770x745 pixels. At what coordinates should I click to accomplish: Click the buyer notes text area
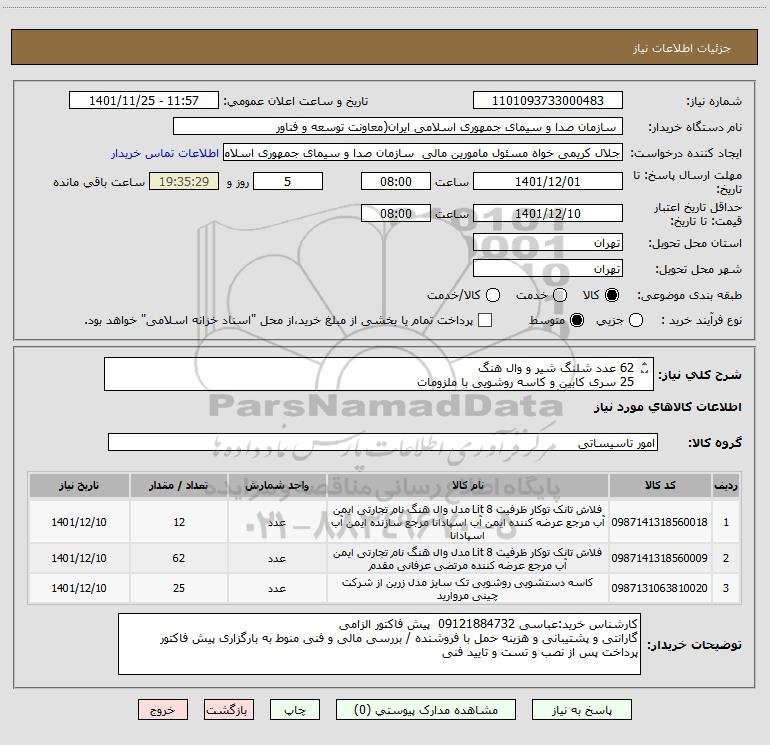tap(379, 644)
